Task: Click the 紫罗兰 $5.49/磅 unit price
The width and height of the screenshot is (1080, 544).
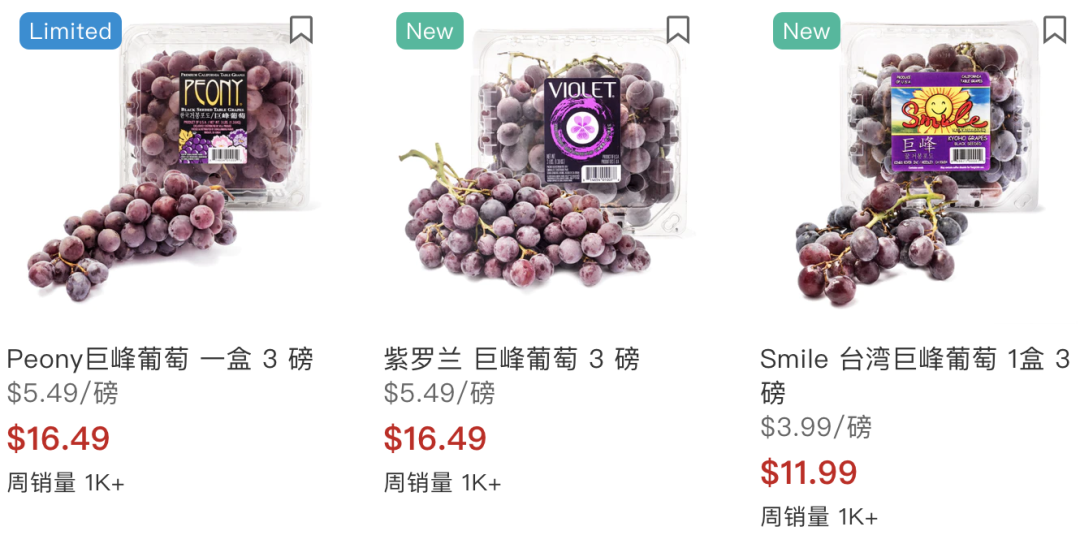Action: click(x=439, y=393)
